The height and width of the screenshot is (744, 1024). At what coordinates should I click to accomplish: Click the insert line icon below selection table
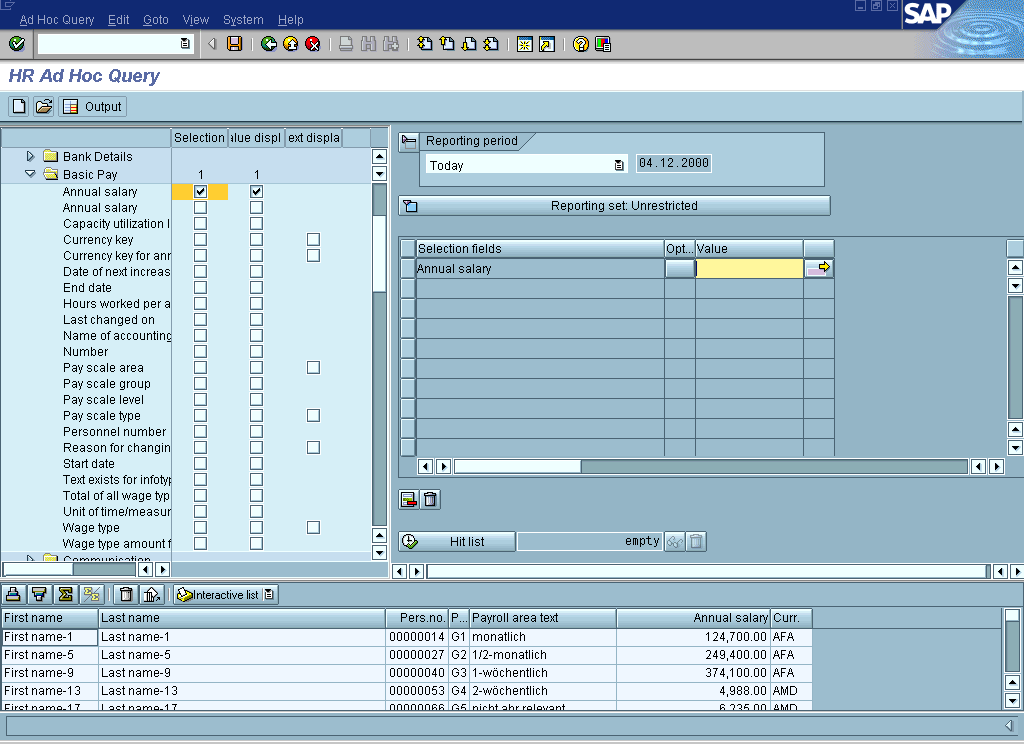[409, 500]
